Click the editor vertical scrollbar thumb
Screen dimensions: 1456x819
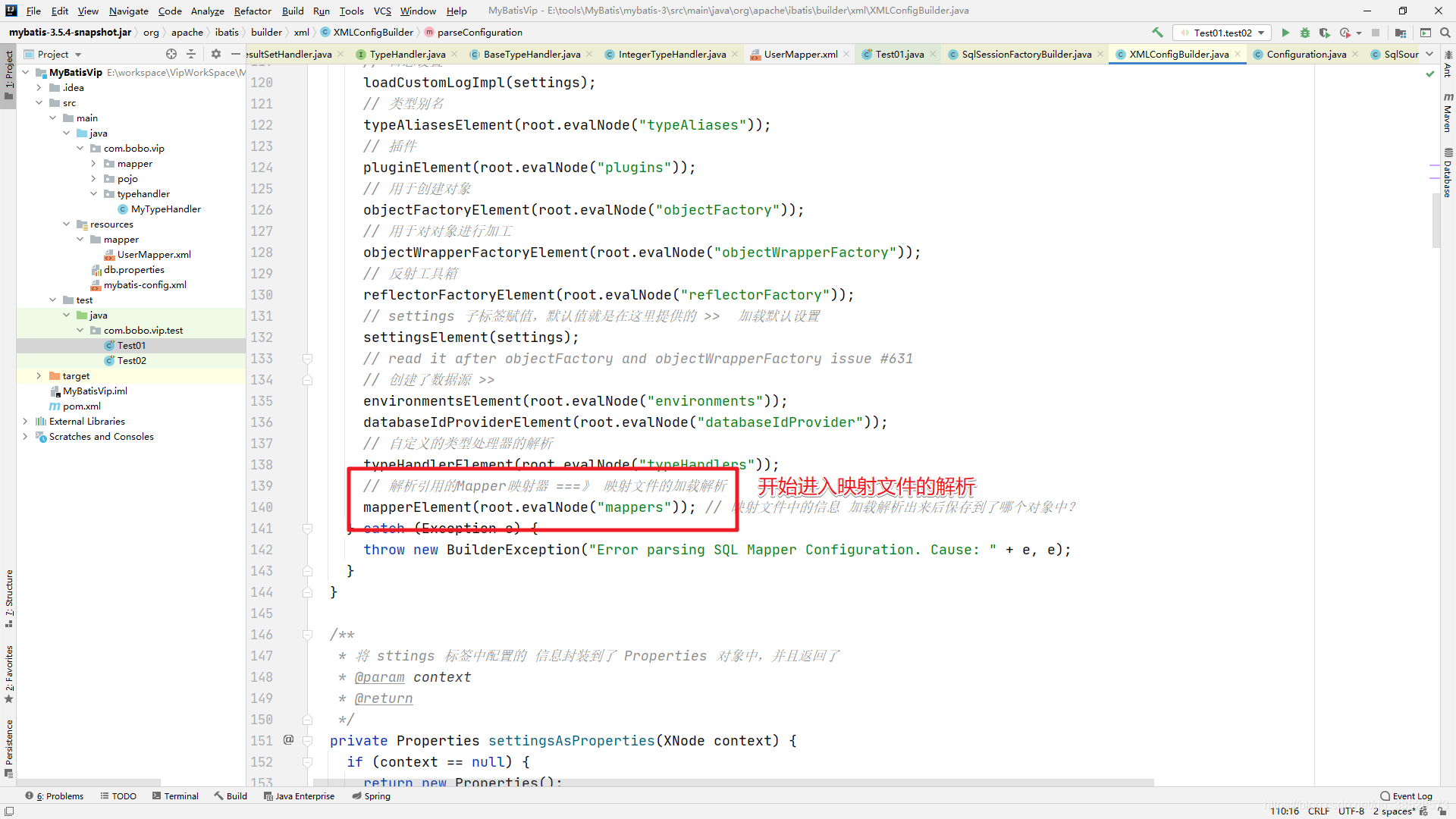tap(1436, 220)
